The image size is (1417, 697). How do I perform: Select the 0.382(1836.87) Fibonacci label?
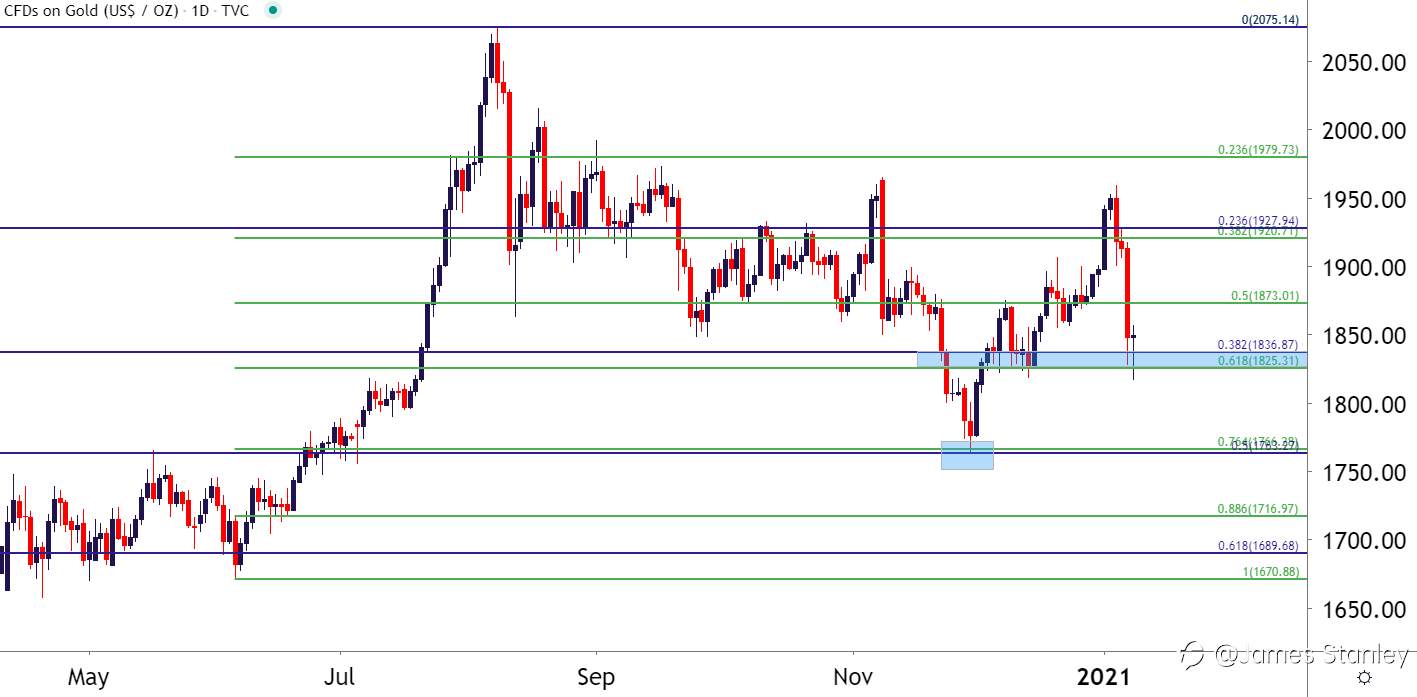click(1258, 345)
